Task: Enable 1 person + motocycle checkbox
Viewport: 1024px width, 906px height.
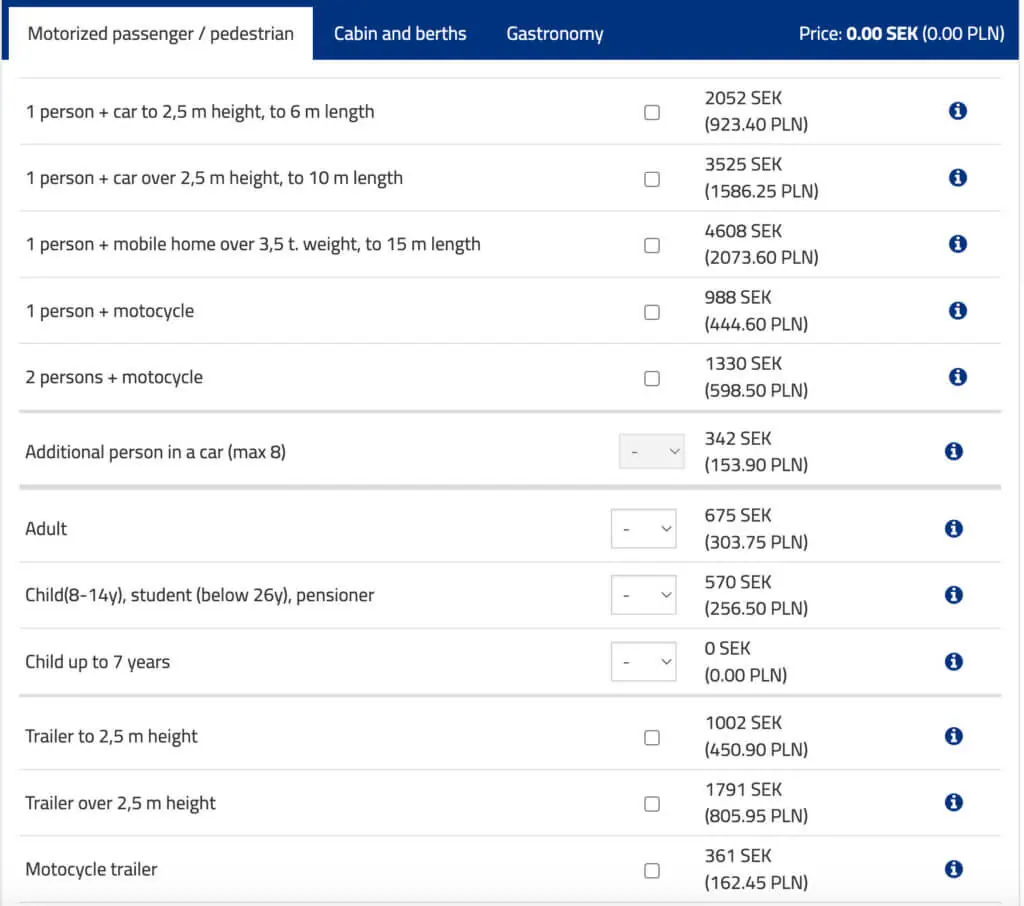Action: coord(651,312)
